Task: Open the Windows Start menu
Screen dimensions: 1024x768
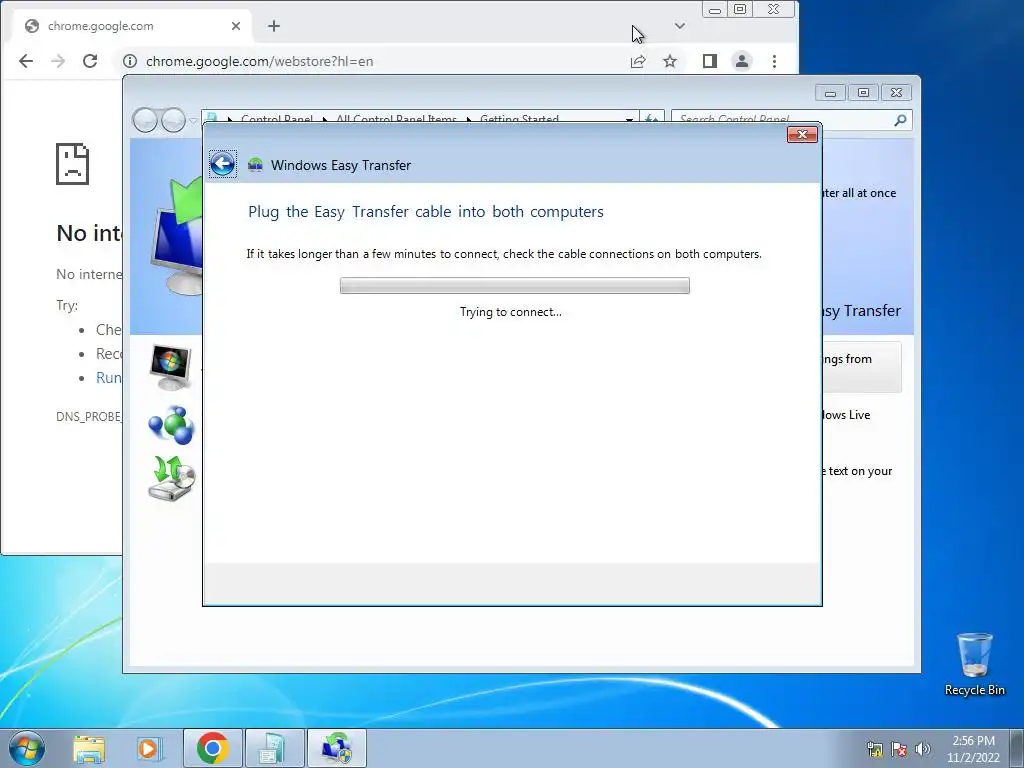Action: tap(27, 748)
